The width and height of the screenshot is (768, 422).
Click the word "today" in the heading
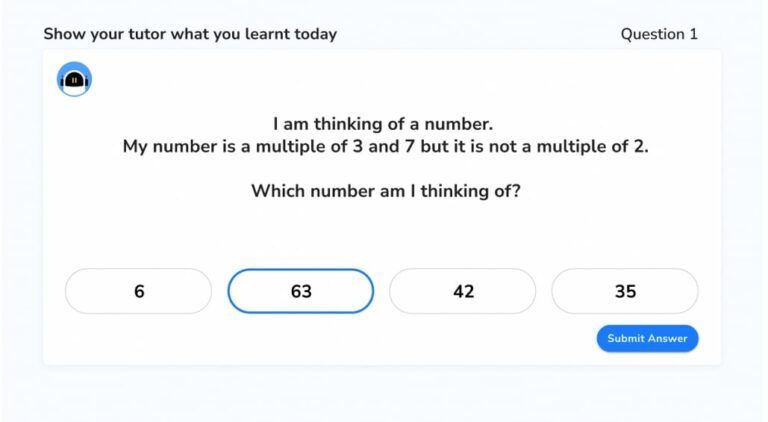pos(314,34)
